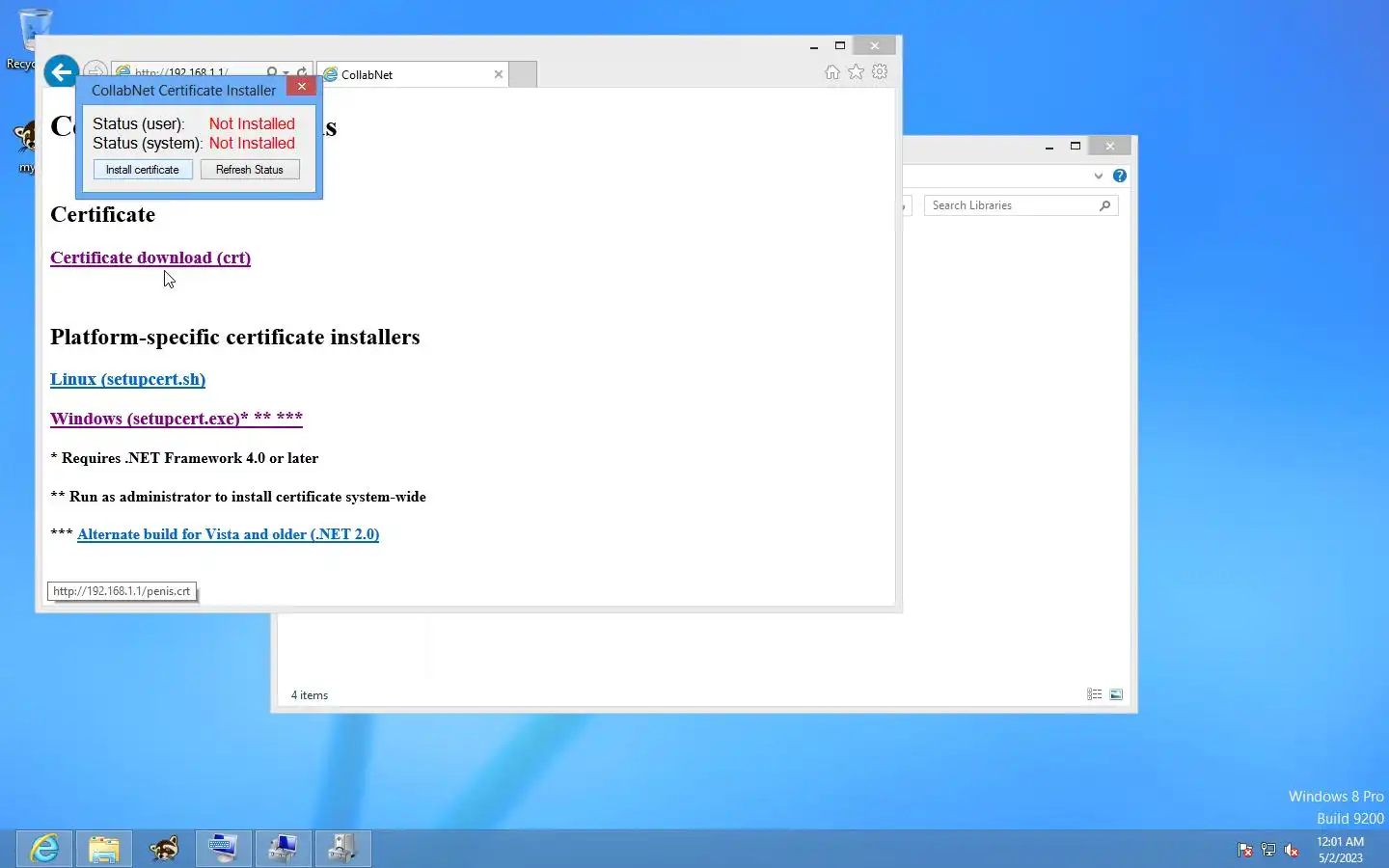1389x868 pixels.
Task: Click 'Not Installed' beside Status (user)
Action: point(252,123)
